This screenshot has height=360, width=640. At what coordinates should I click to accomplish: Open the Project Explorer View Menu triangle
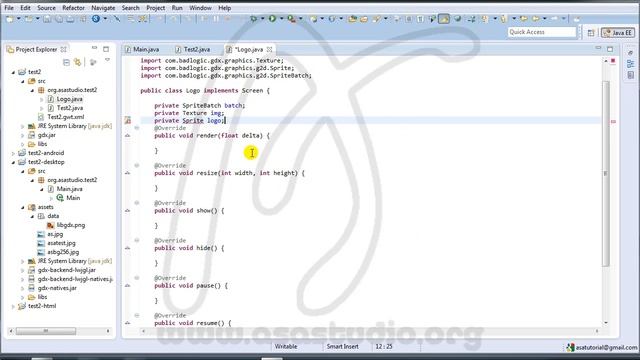click(x=107, y=60)
